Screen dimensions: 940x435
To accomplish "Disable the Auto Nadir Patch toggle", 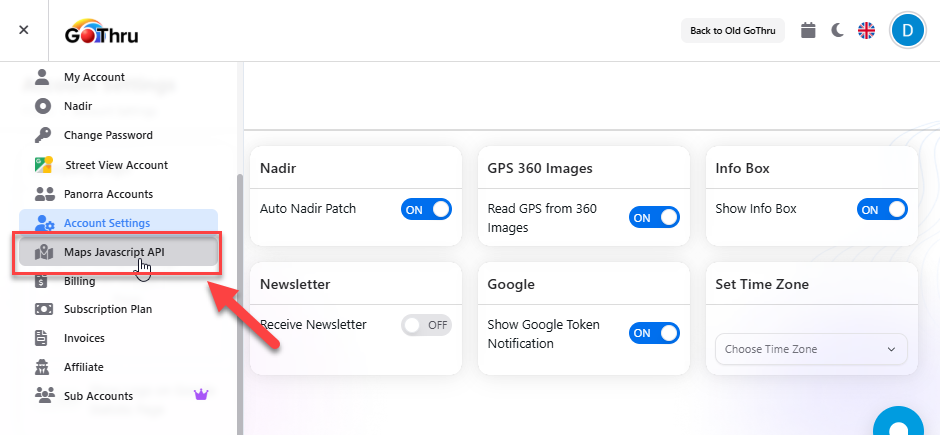I will (x=426, y=209).
